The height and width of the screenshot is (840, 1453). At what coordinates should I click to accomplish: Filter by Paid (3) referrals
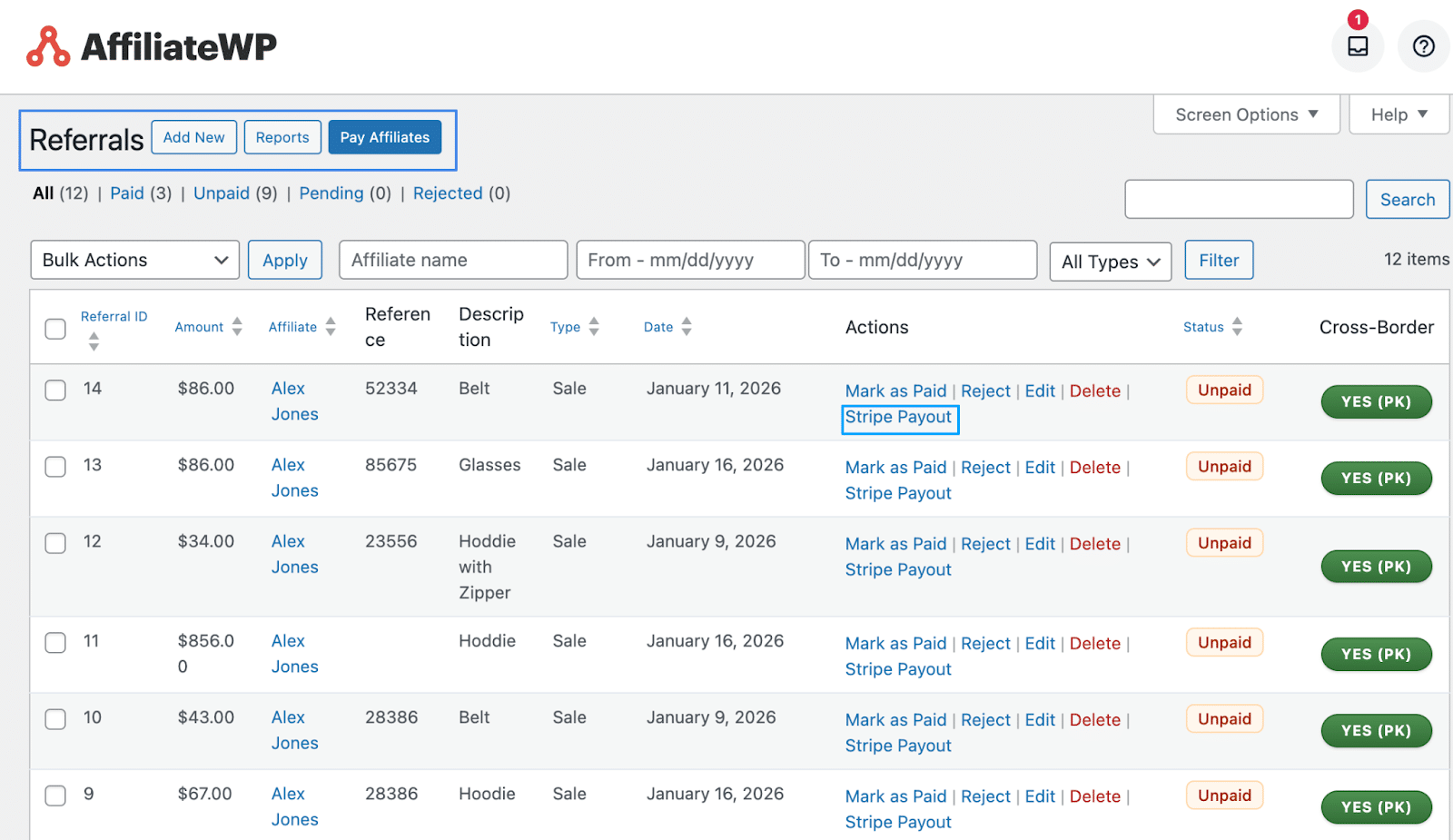tap(141, 193)
